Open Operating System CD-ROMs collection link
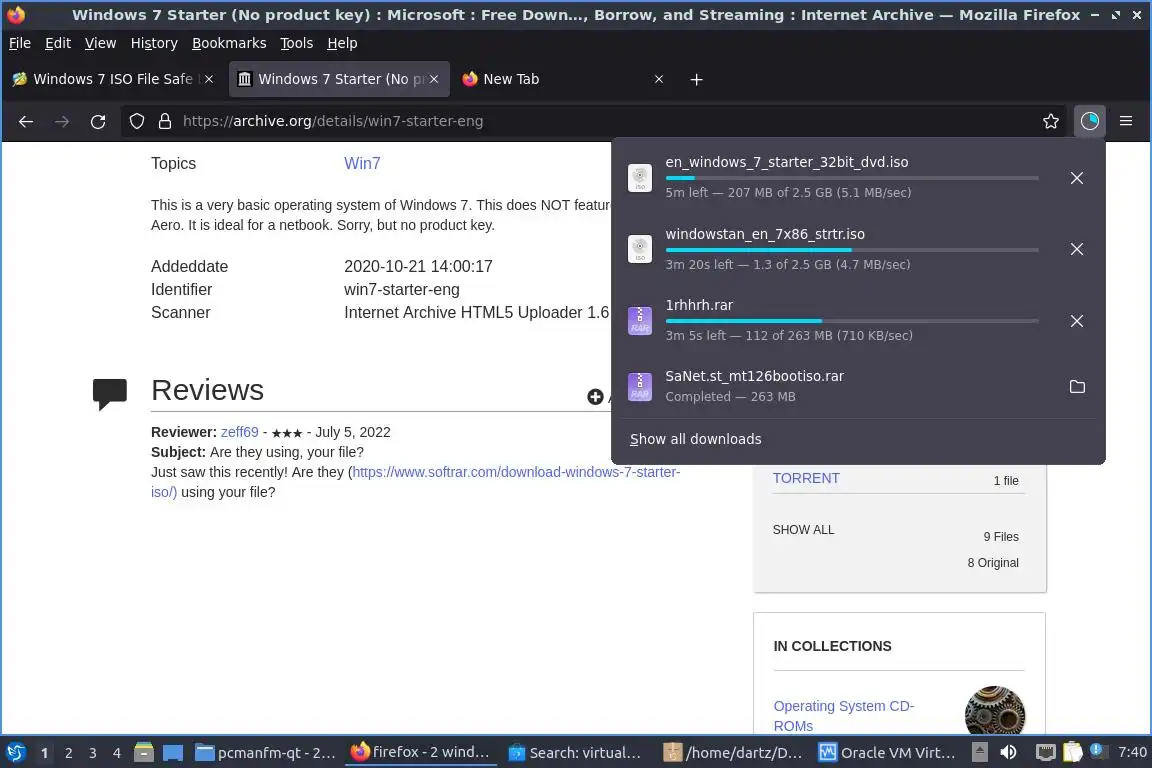Viewport: 1152px width, 768px height. click(x=843, y=716)
